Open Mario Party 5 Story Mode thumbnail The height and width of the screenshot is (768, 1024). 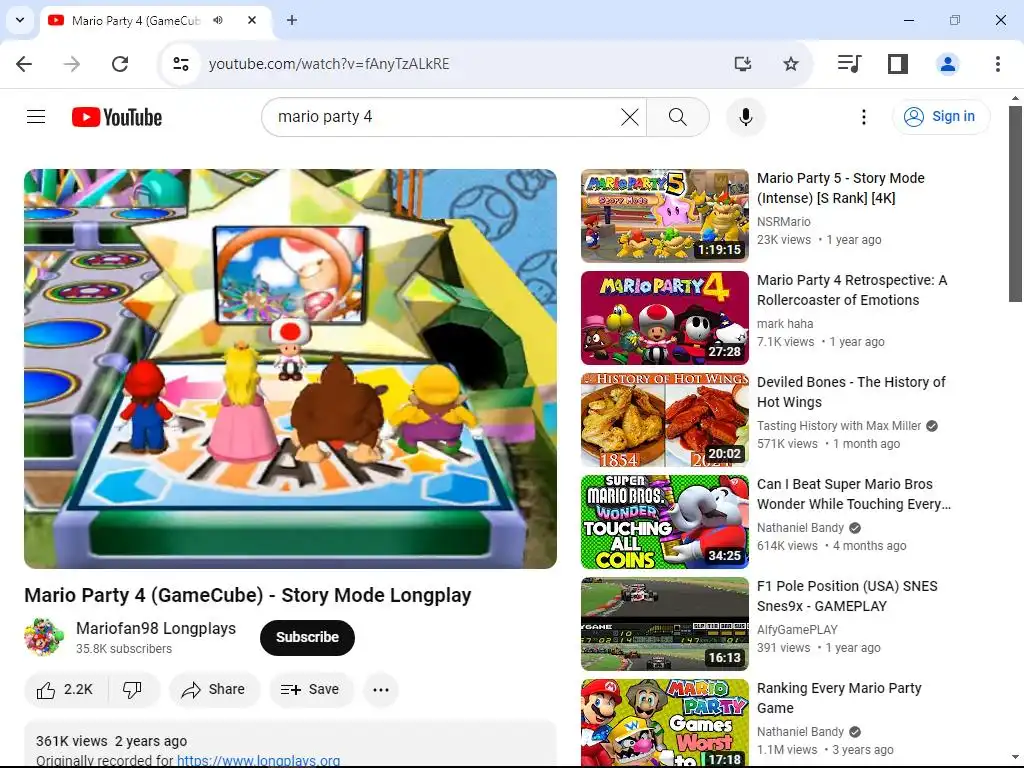point(665,216)
